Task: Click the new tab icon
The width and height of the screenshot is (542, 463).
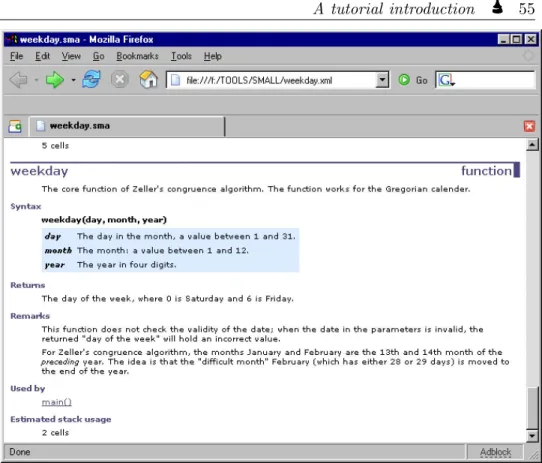Action: [15, 126]
